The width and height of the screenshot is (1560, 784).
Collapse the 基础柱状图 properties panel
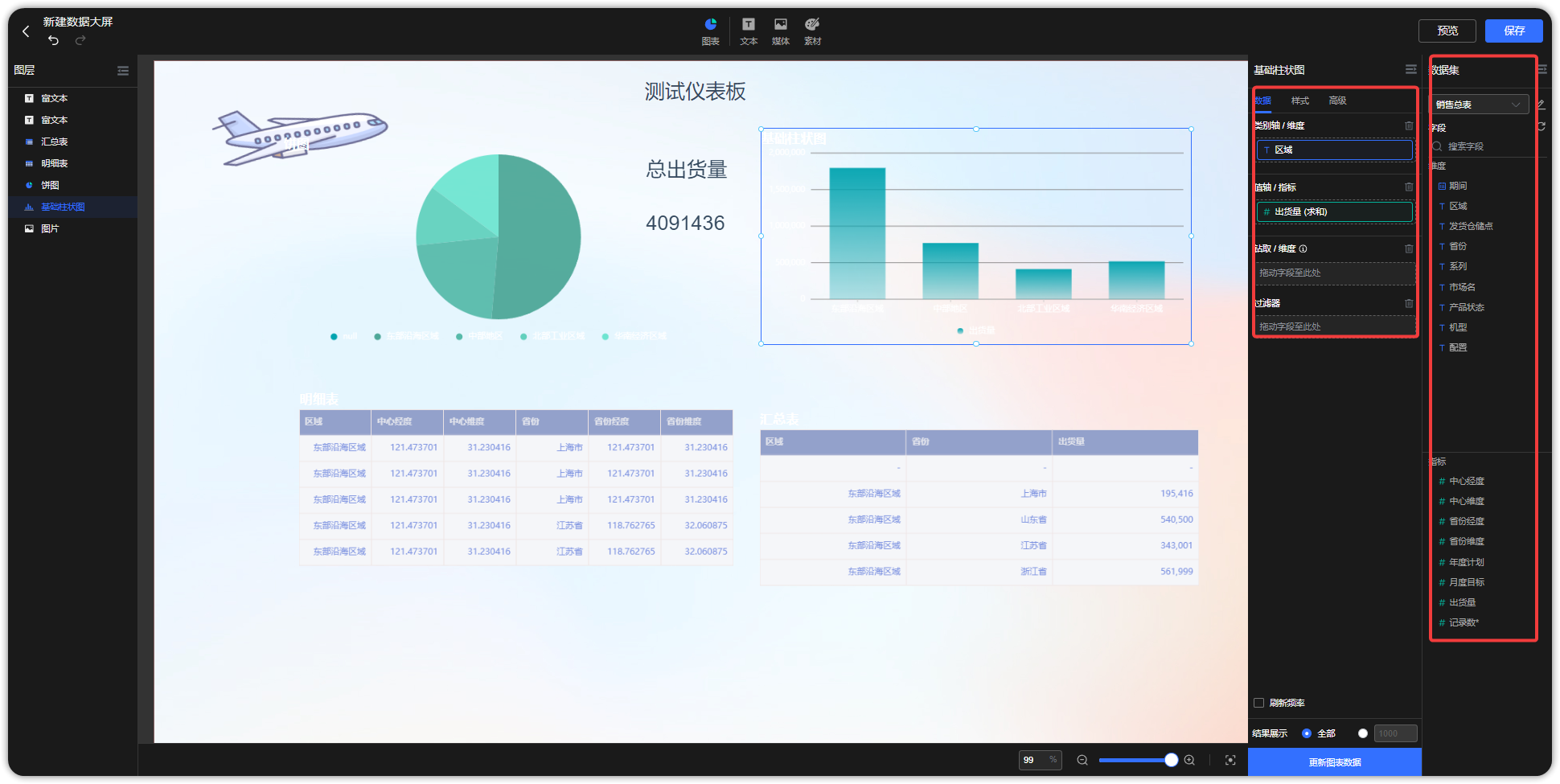[1410, 70]
